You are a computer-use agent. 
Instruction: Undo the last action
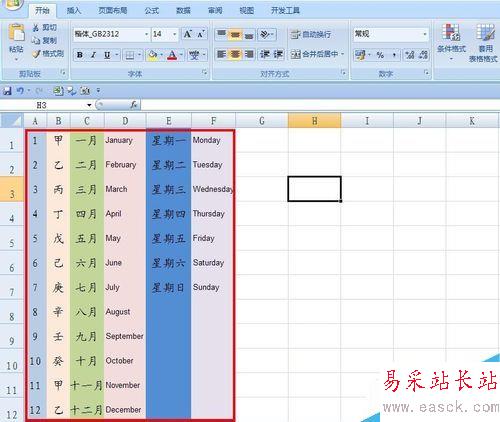tap(20, 90)
